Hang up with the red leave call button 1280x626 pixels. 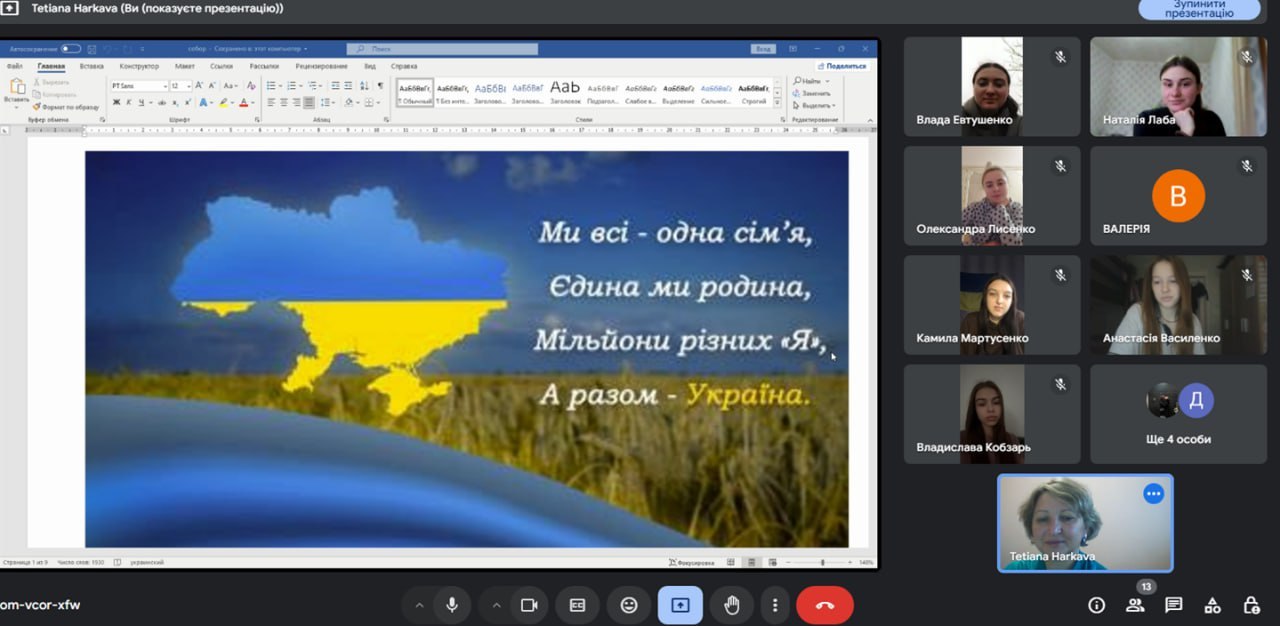click(825, 605)
